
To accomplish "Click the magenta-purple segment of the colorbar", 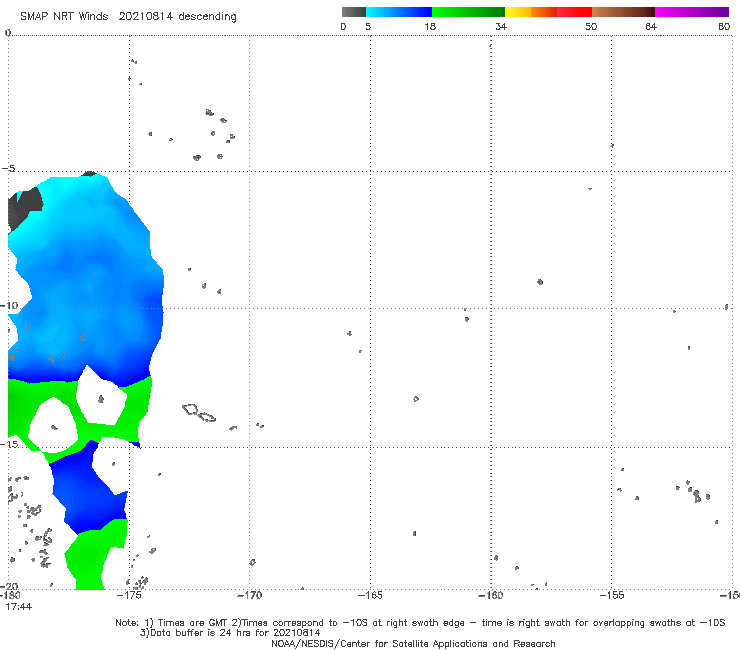I will (x=692, y=12).
